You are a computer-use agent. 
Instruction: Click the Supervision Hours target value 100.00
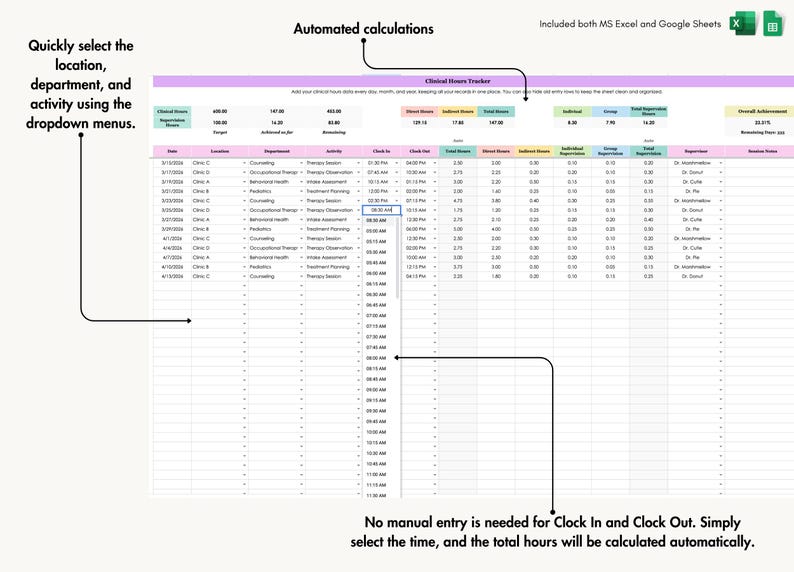point(220,122)
